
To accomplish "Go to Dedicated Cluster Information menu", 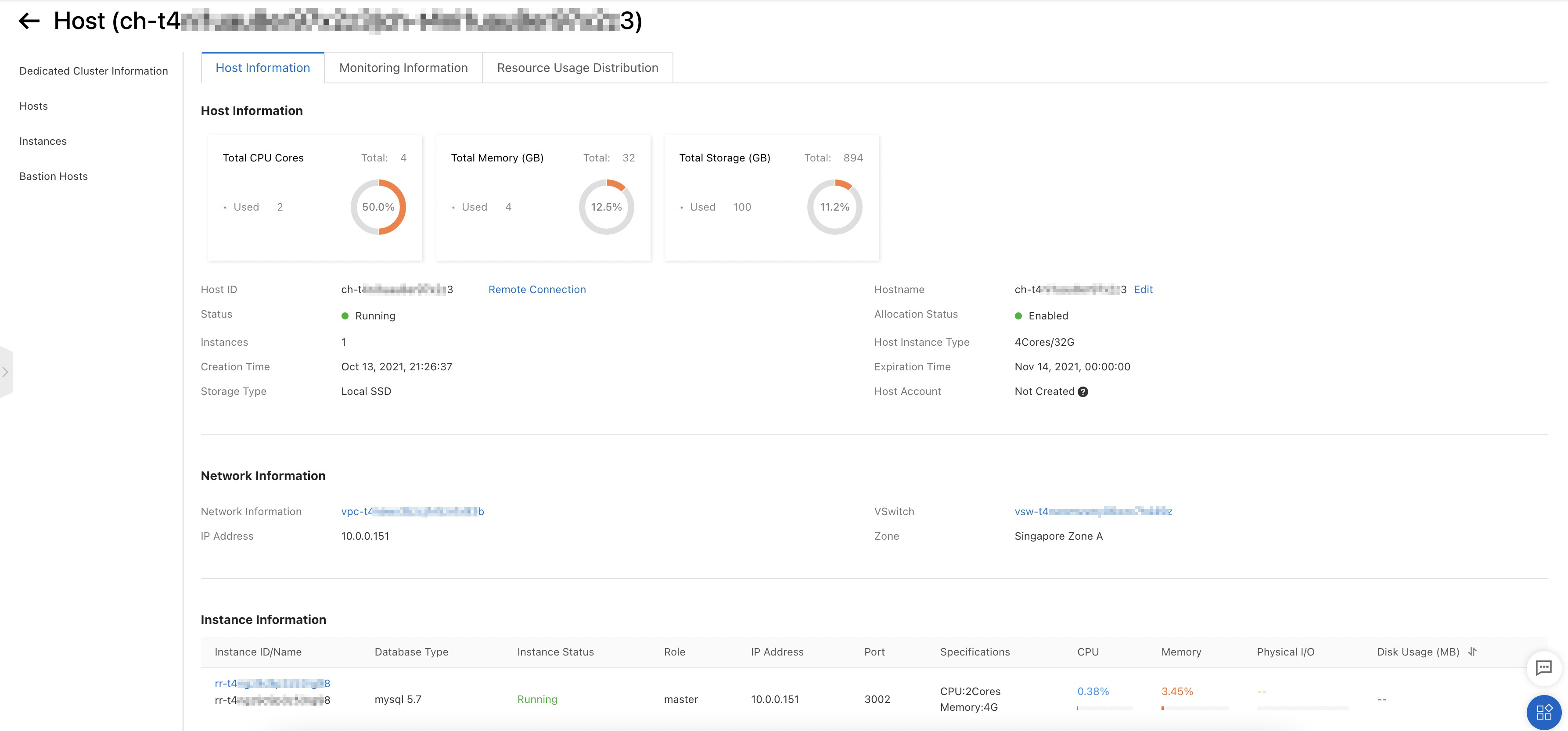I will [x=93, y=71].
